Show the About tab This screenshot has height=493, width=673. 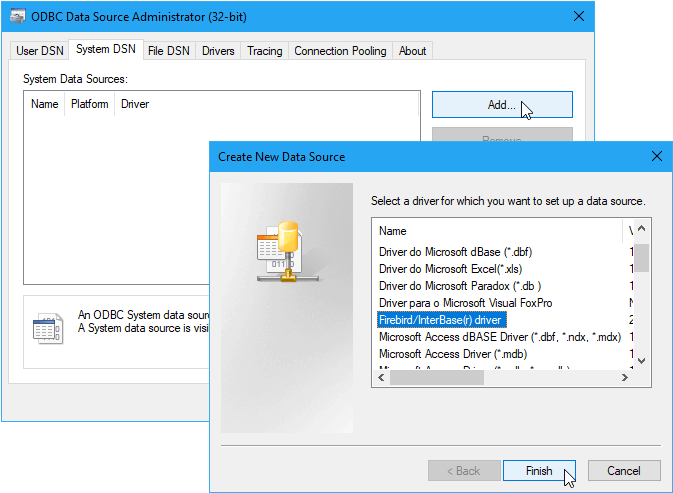[x=412, y=51]
